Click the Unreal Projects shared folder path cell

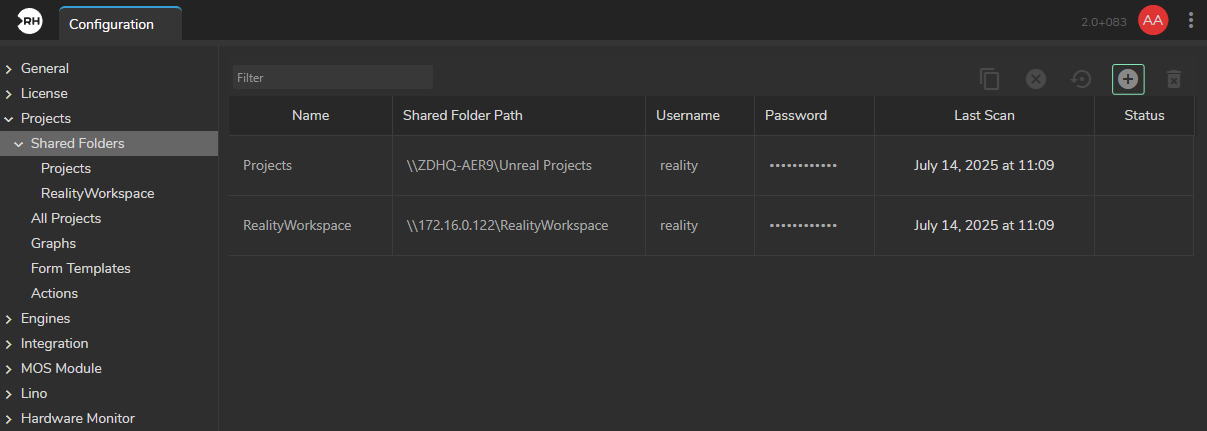pyautogui.click(x=499, y=165)
